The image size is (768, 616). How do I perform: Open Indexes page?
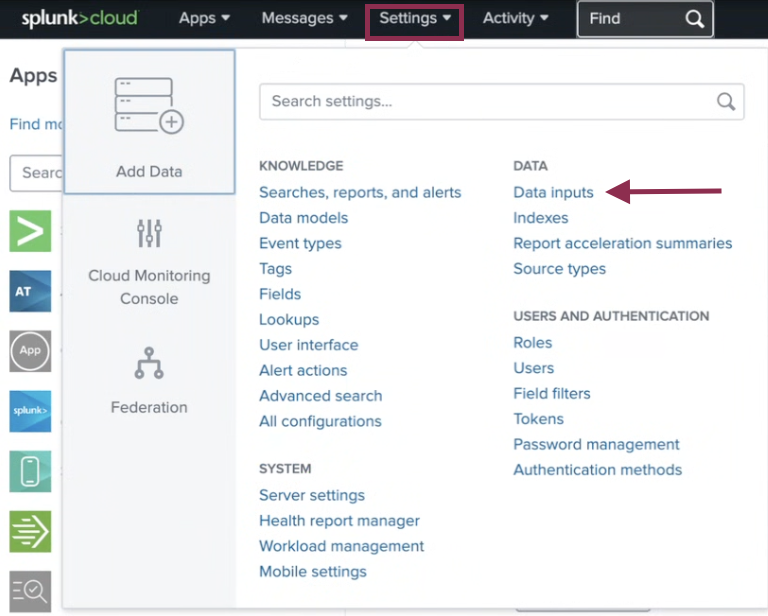pos(541,218)
